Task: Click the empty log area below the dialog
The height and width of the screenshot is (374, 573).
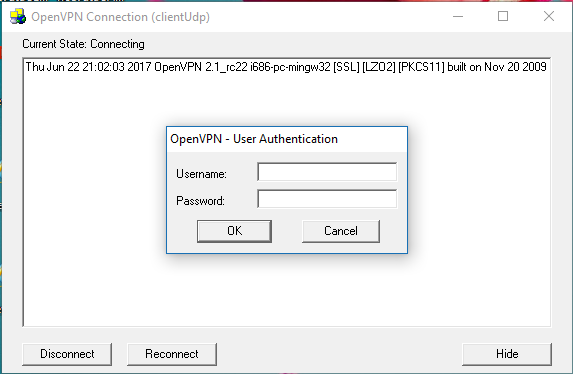Action: (287, 289)
